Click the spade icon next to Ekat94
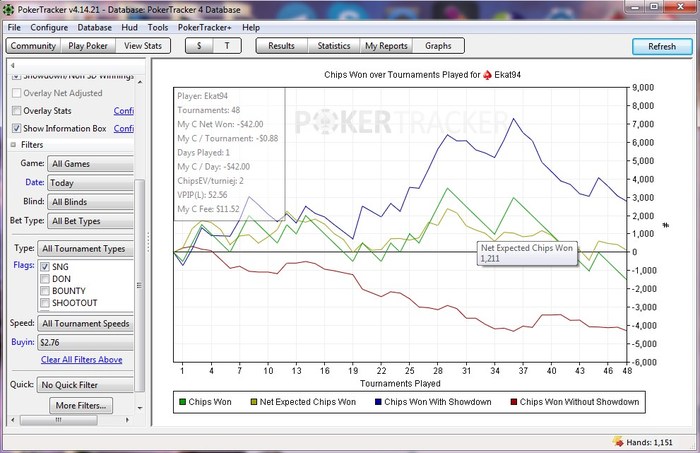 click(488, 75)
